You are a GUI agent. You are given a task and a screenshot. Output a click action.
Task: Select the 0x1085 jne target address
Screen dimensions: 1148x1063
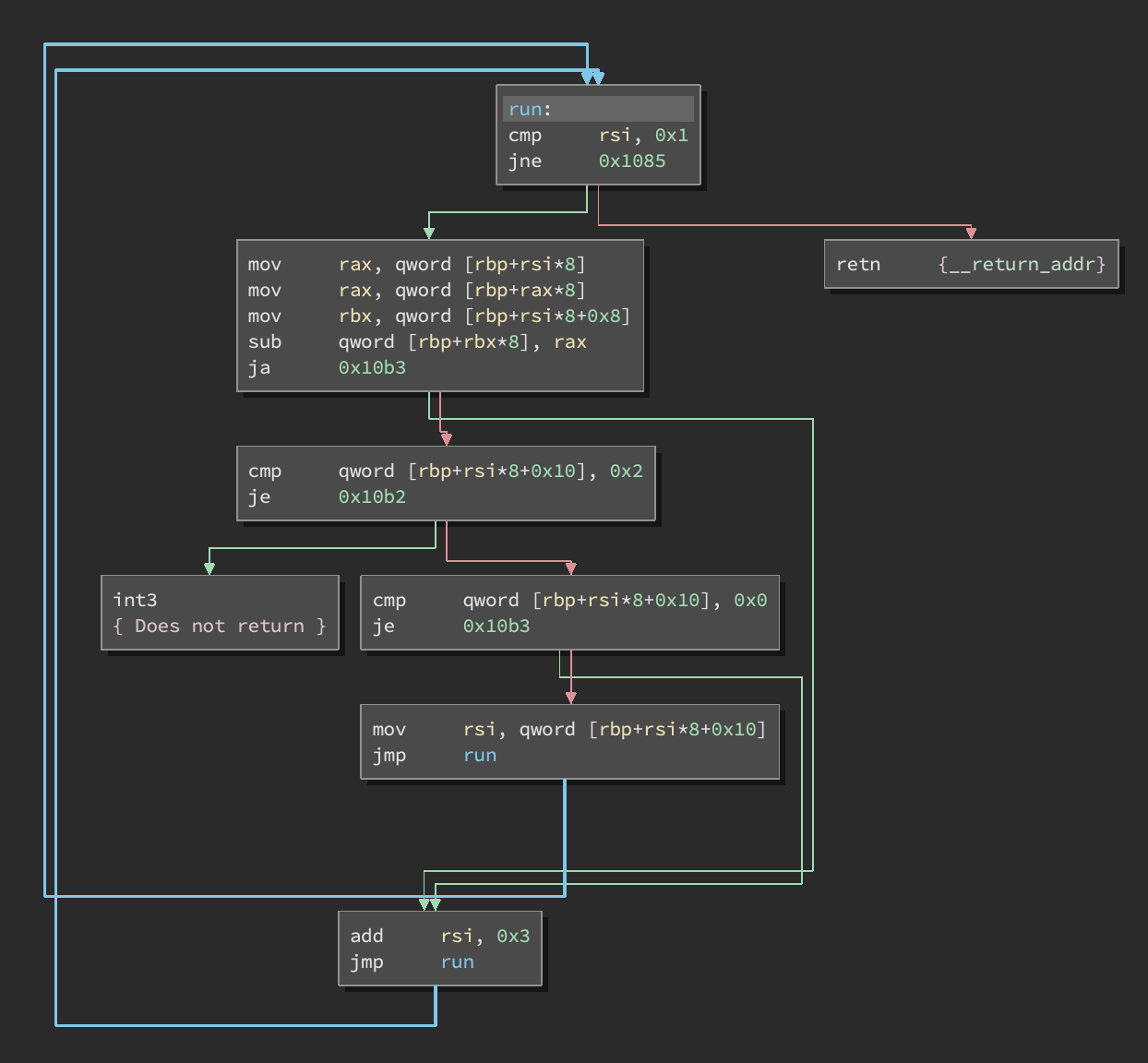pos(632,161)
